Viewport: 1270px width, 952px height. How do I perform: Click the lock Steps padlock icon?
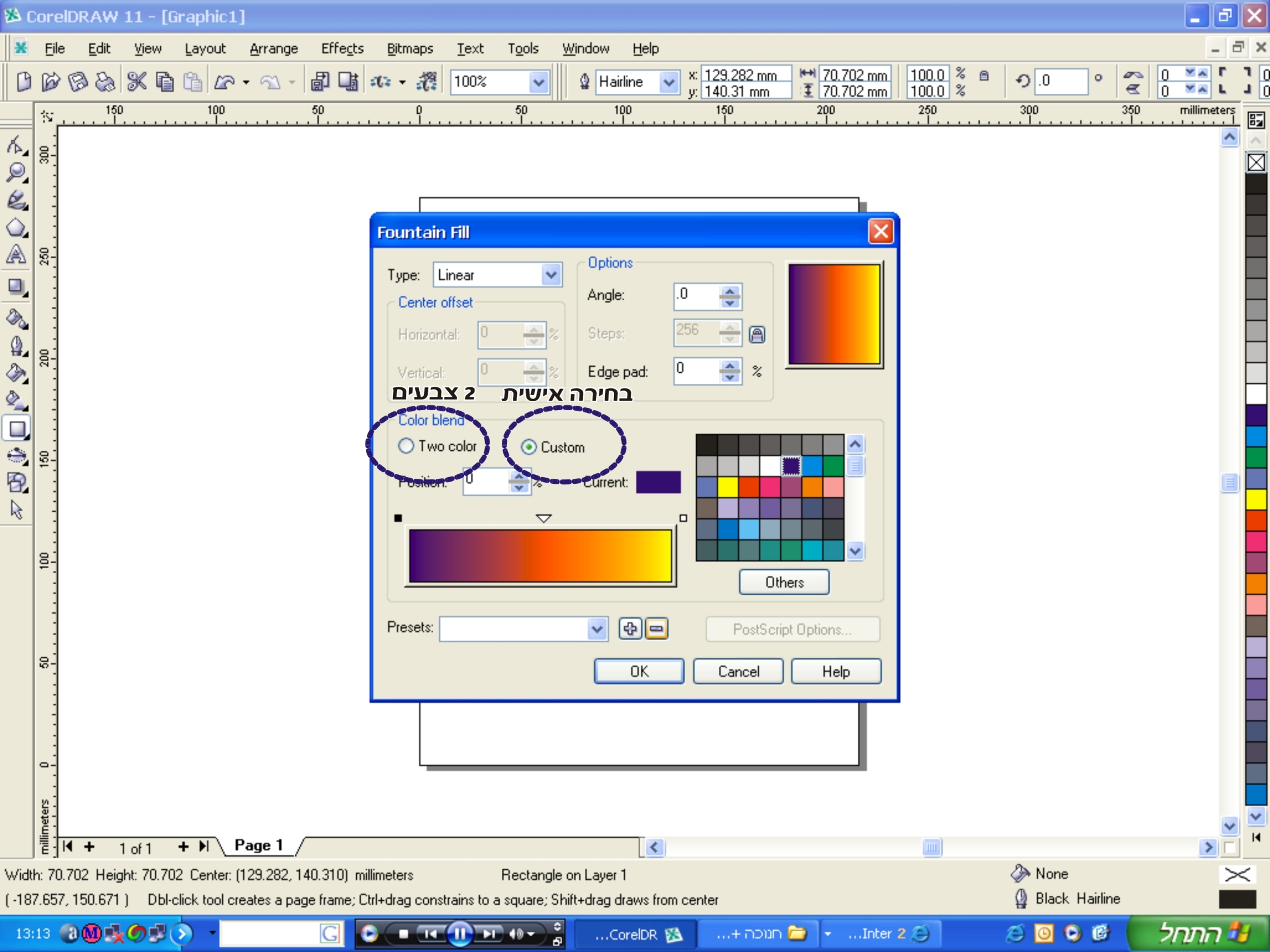coord(757,335)
